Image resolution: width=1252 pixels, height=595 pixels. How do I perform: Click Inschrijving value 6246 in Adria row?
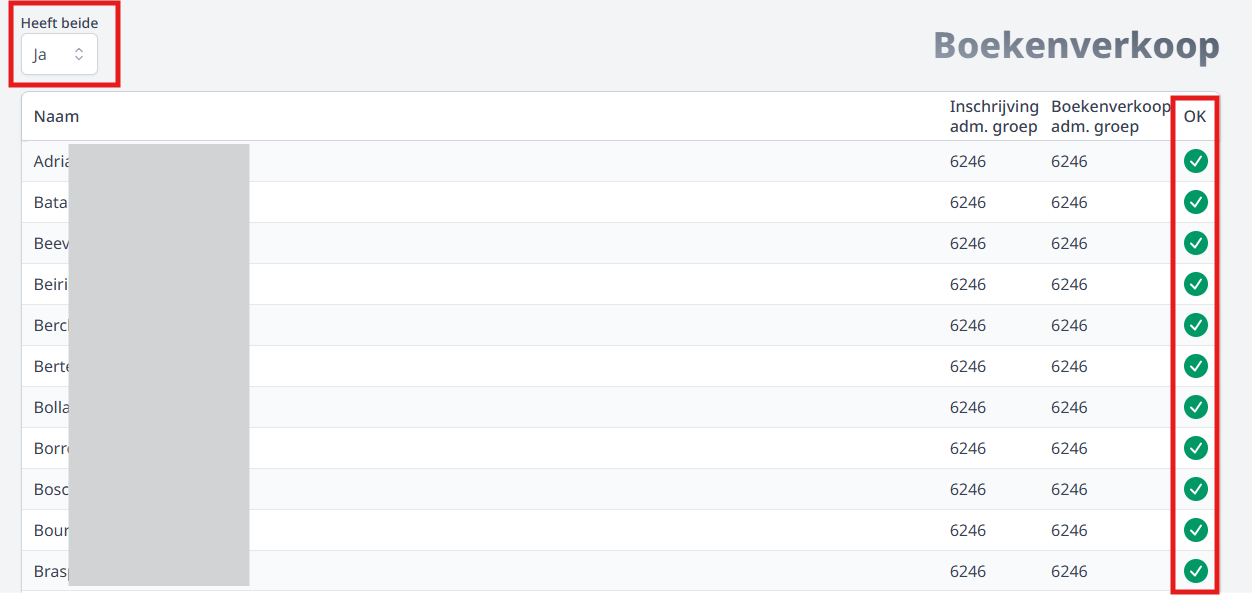[968, 161]
